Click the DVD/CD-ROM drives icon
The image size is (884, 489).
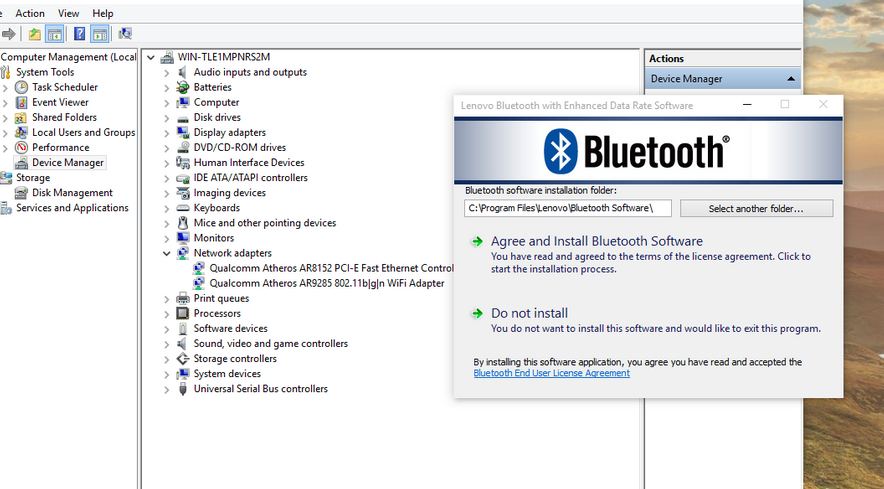click(183, 148)
